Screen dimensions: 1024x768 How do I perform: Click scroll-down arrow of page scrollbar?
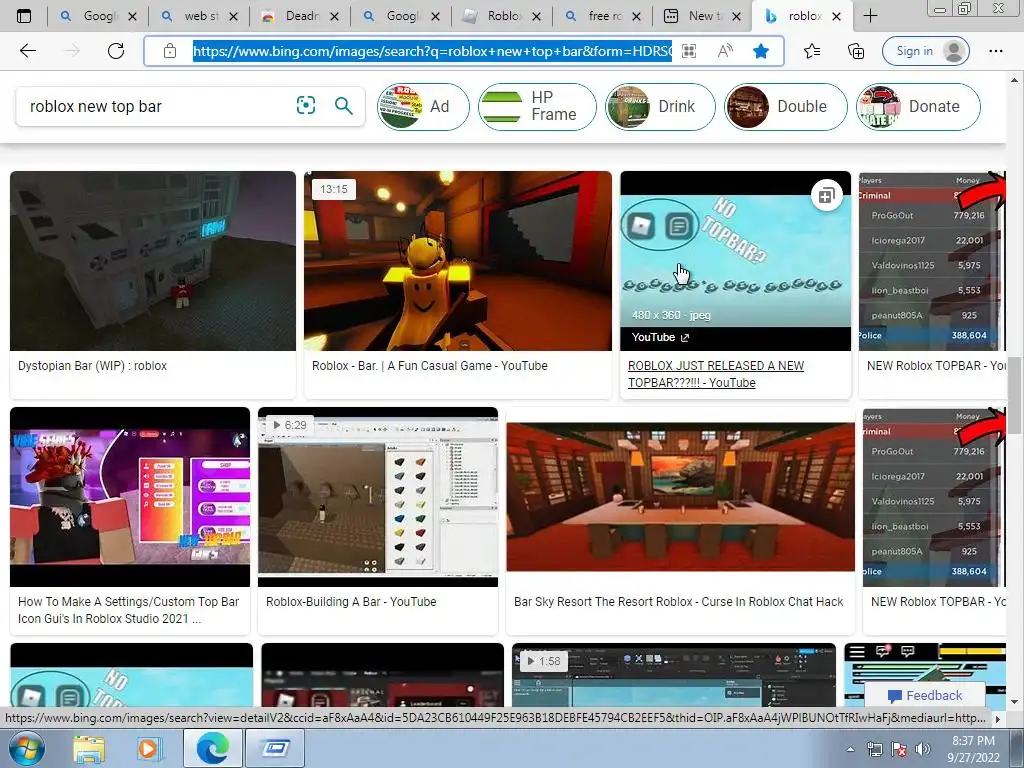(x=1015, y=702)
